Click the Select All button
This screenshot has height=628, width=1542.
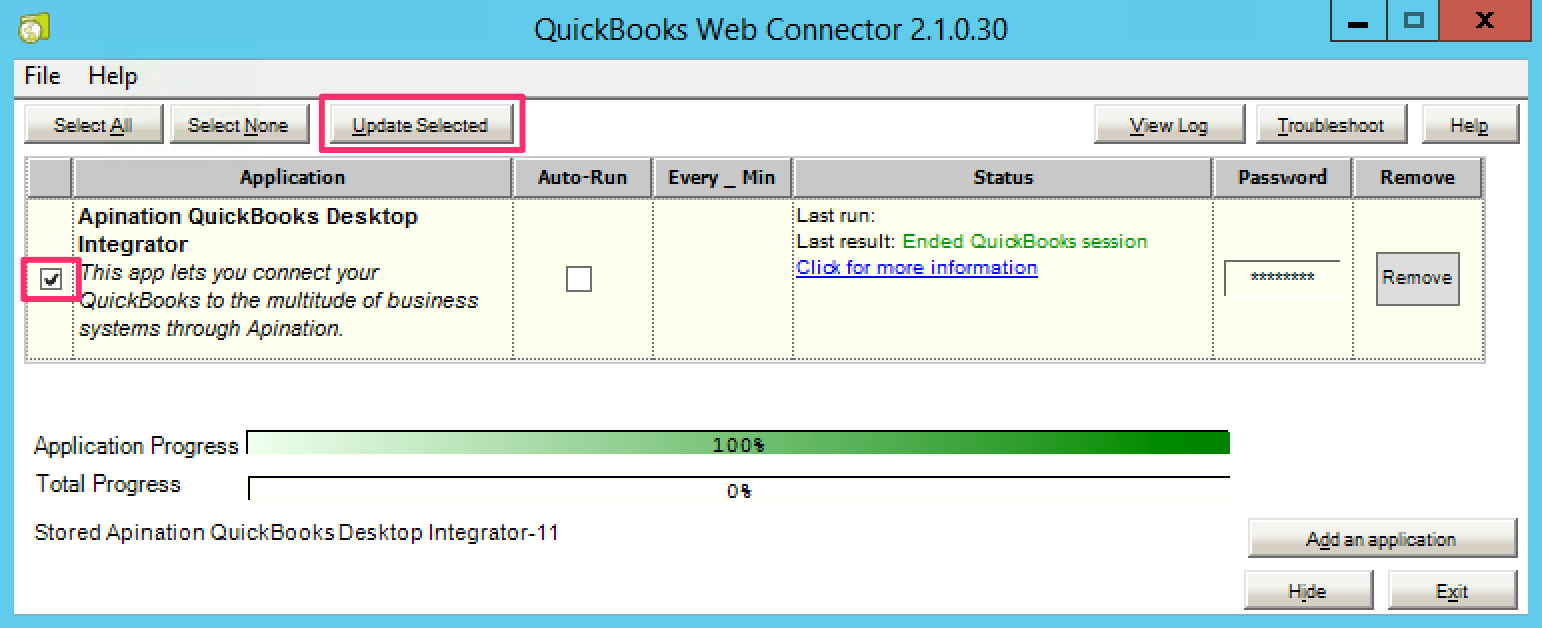(93, 125)
